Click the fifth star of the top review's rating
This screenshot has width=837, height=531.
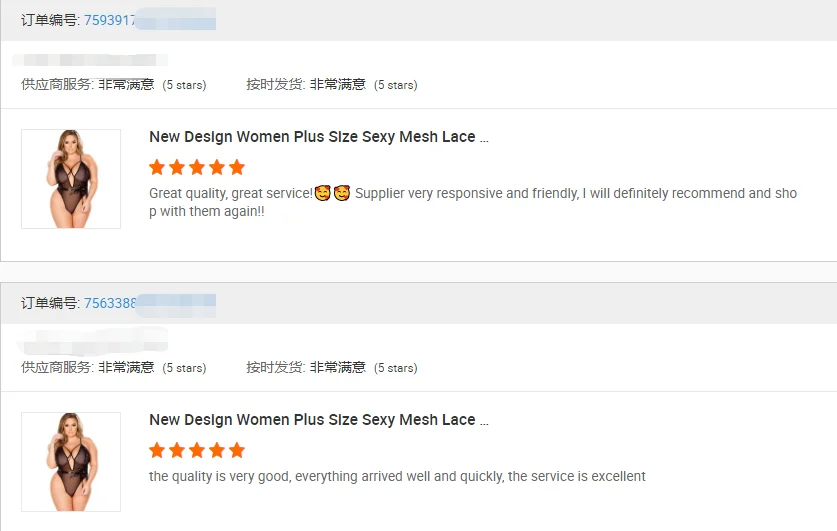pos(237,167)
